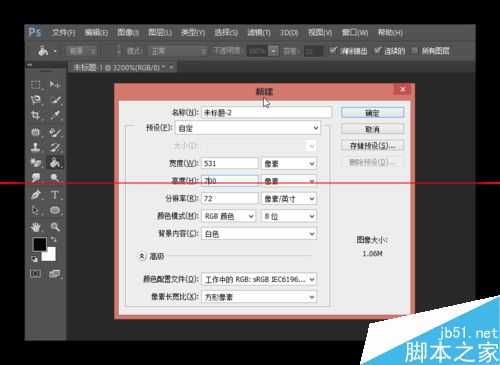The width and height of the screenshot is (500, 365).
Task: Open the 像素长宽比 pixel aspect ratio dropdown
Action: 259,297
